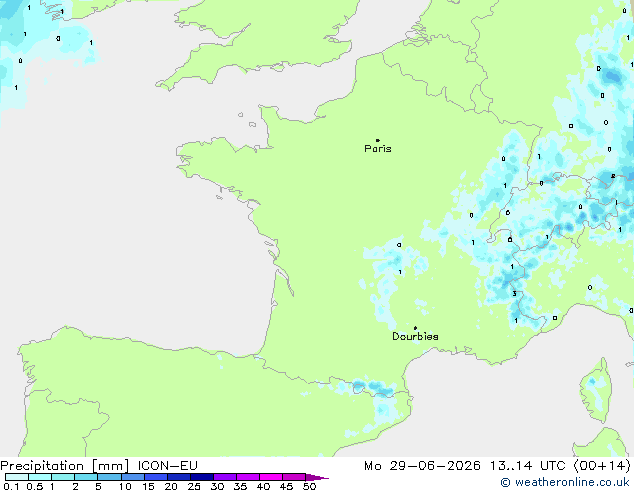Pick the 0.1–0.5 mm palest cyan legend swatch

pos(17,477)
